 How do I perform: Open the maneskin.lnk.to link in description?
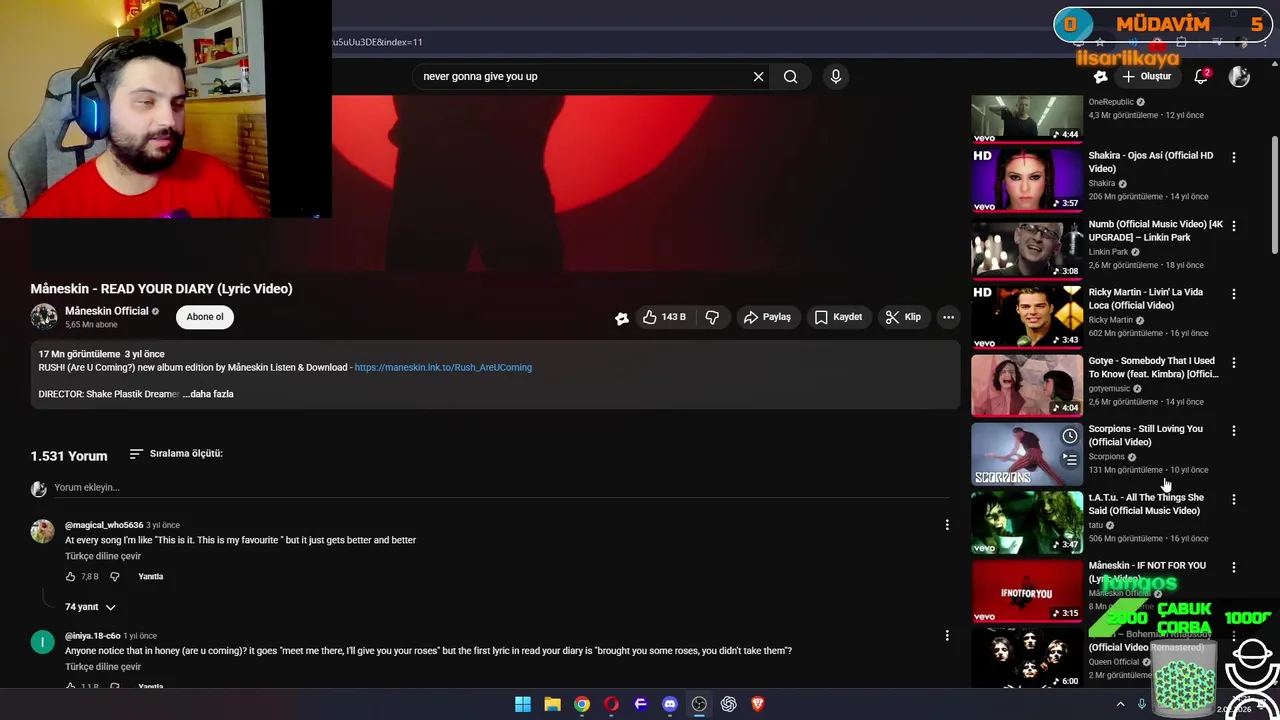coord(443,367)
